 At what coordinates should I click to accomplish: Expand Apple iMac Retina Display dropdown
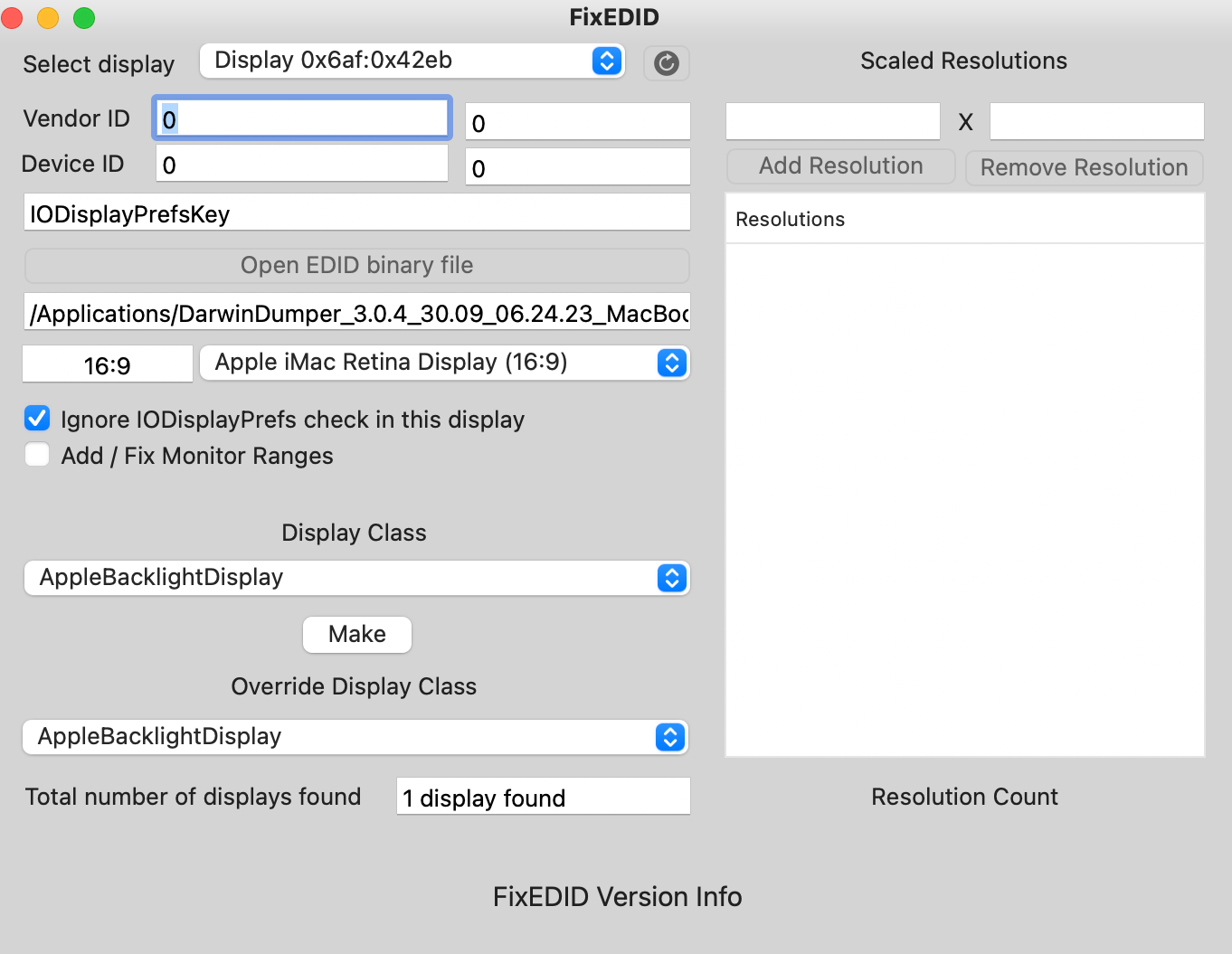point(445,363)
